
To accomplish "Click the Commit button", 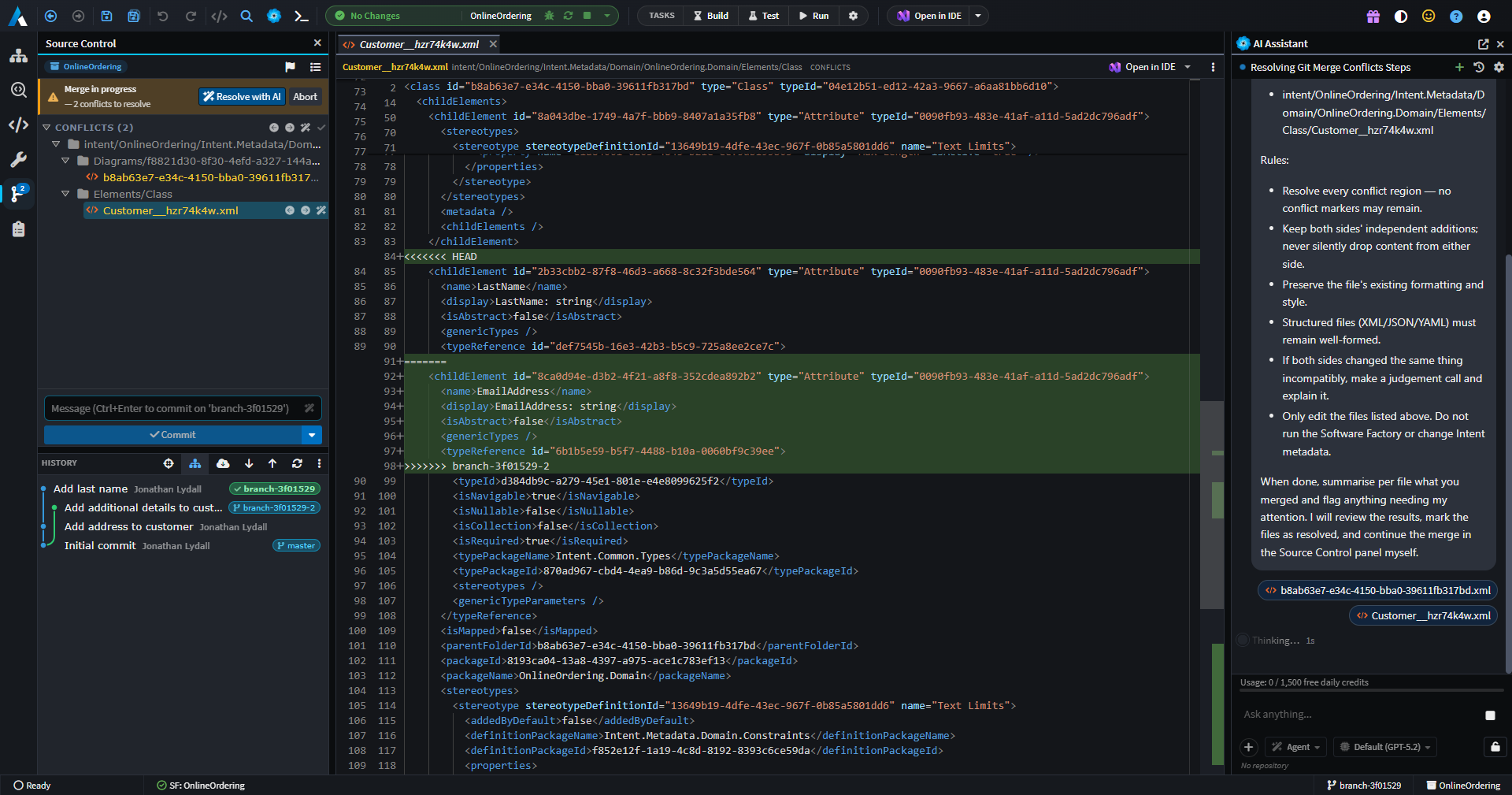I will [172, 435].
